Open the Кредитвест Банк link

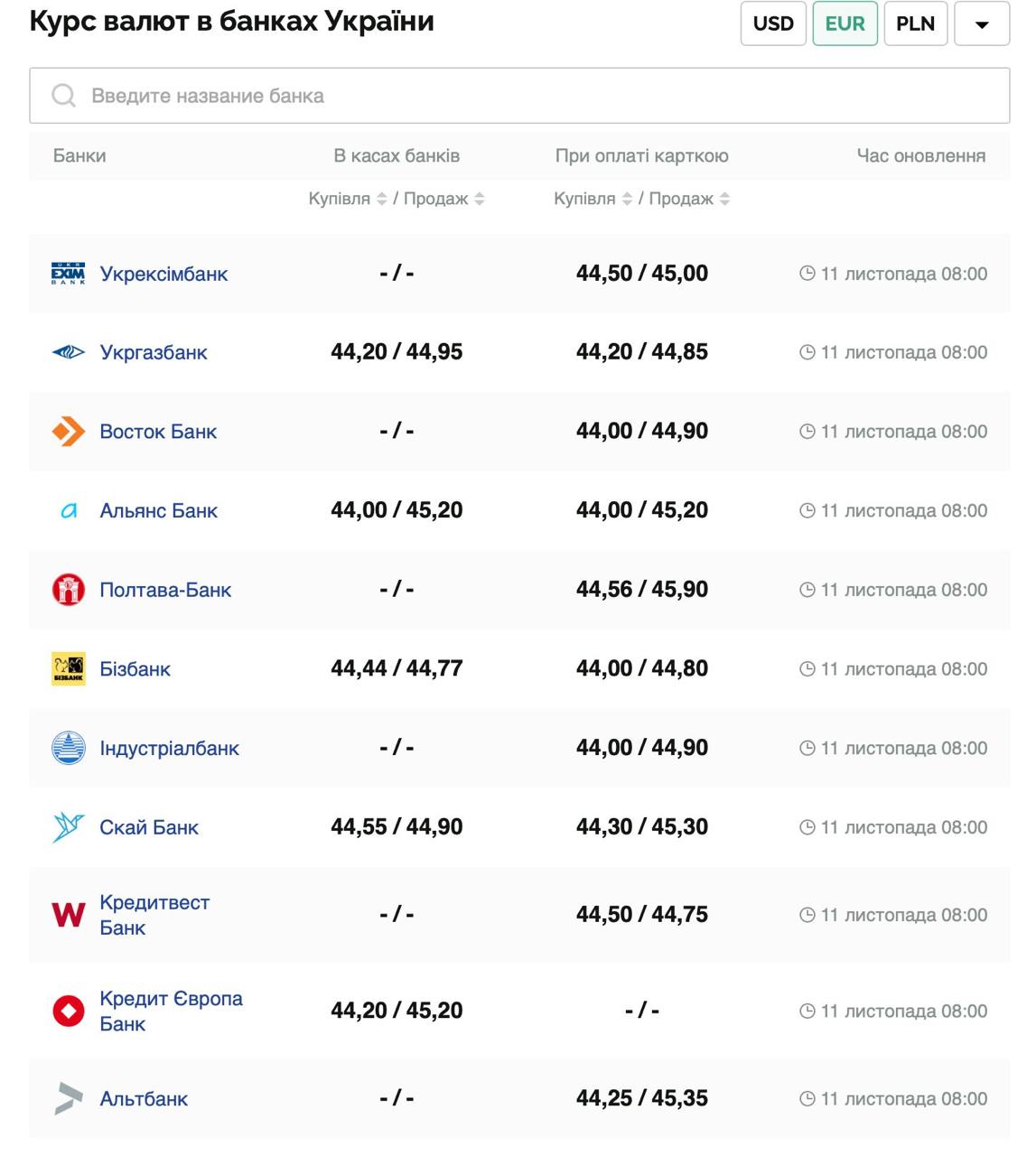click(154, 915)
